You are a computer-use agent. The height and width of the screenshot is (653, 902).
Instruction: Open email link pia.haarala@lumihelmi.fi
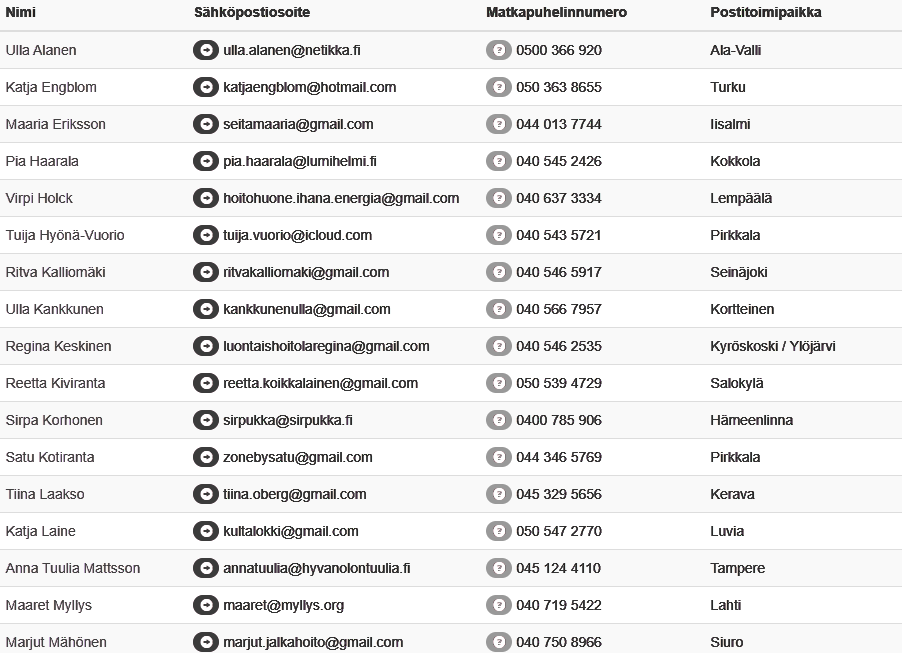(x=299, y=161)
